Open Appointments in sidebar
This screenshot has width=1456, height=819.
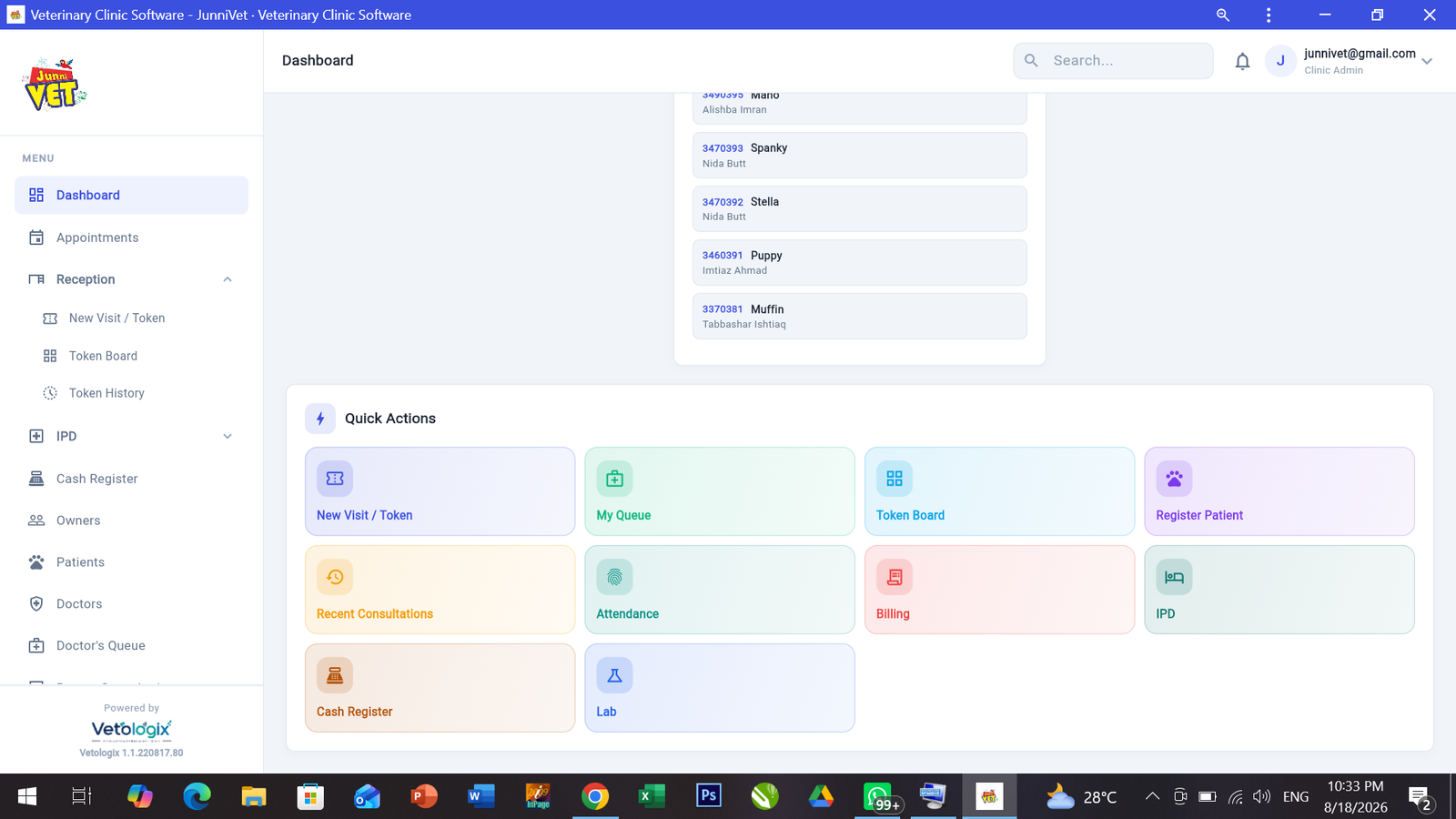tap(131, 238)
